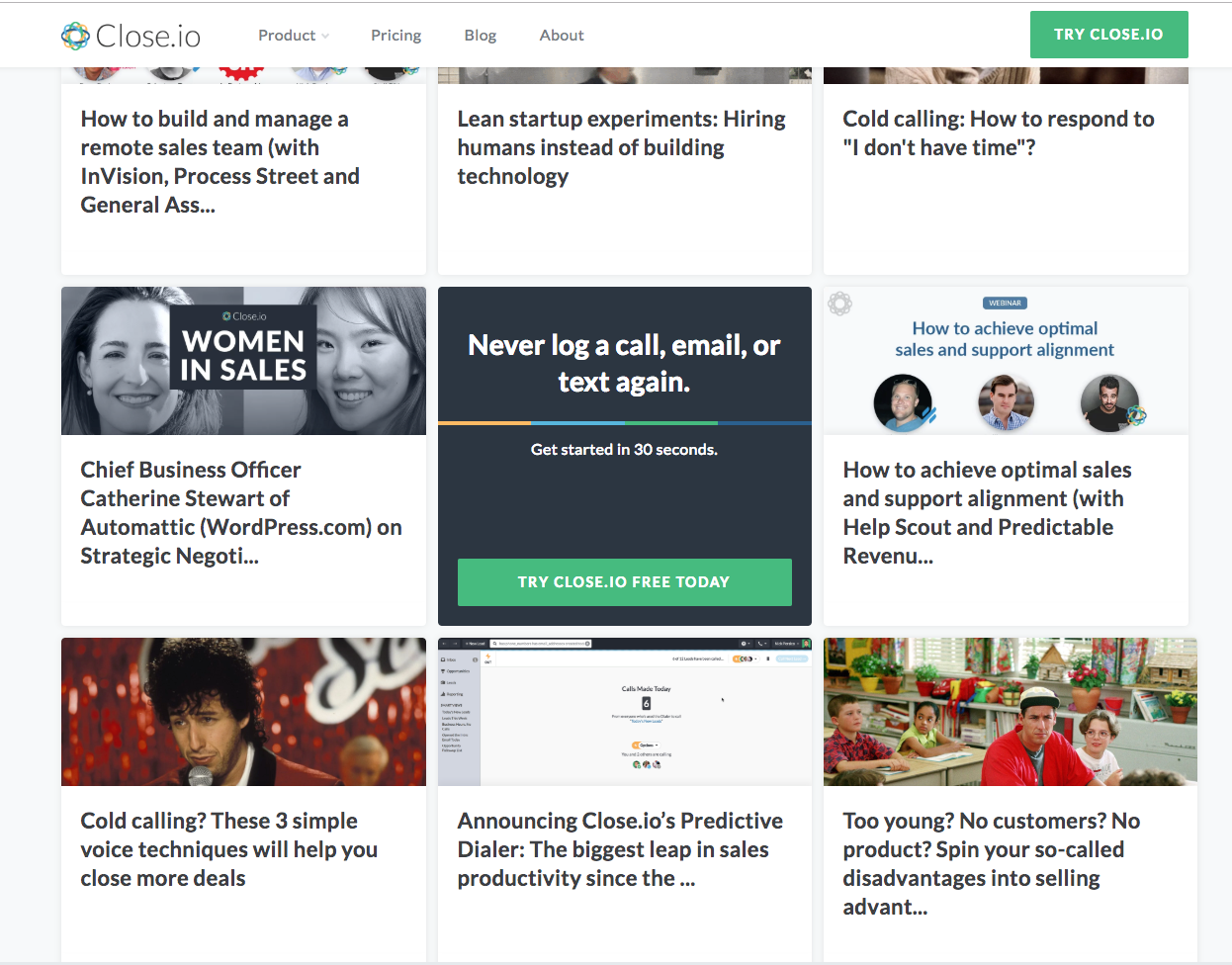This screenshot has width=1232, height=965.
Task: Click the left webinar speaker avatar
Action: point(903,403)
